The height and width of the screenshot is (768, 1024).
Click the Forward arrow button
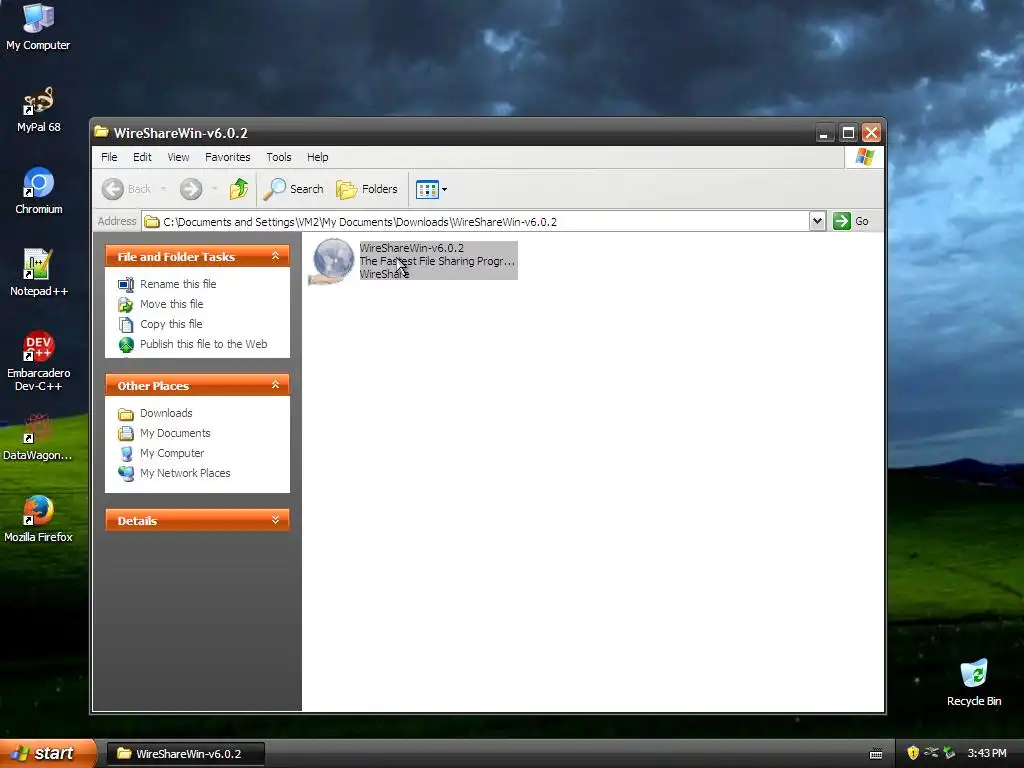click(191, 189)
